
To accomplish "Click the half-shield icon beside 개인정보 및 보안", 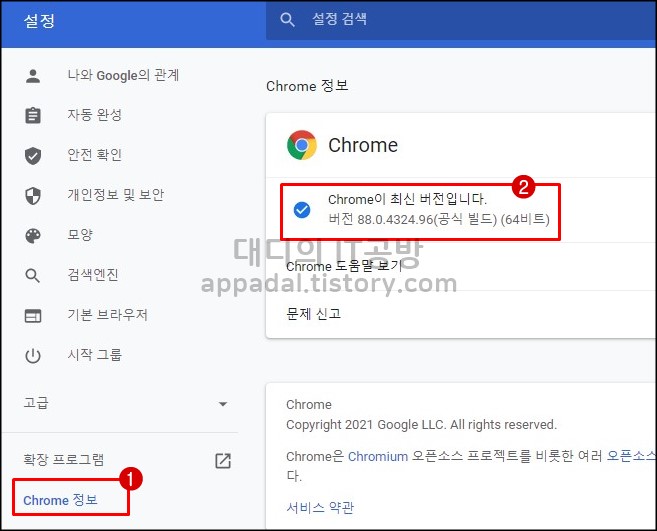I will 33,195.
